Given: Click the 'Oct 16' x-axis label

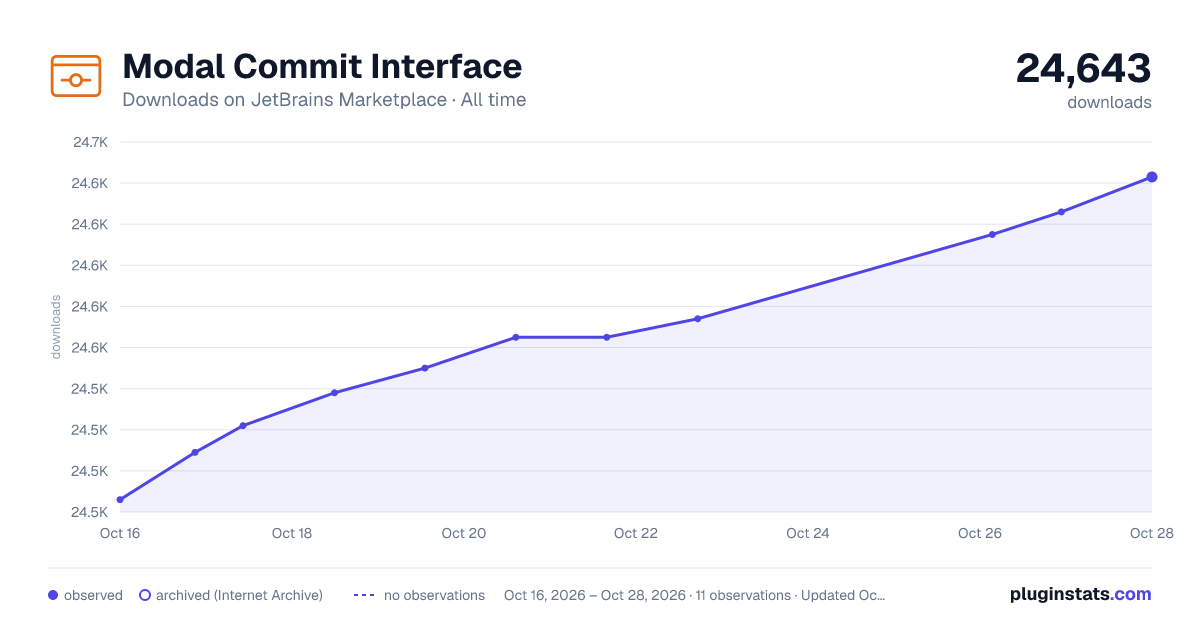Looking at the screenshot, I should (119, 533).
